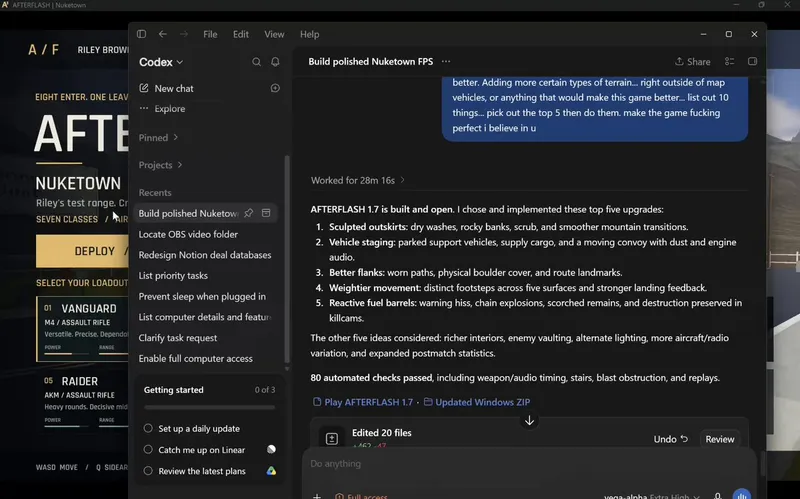Click the chat area scrollbar

click(763, 464)
